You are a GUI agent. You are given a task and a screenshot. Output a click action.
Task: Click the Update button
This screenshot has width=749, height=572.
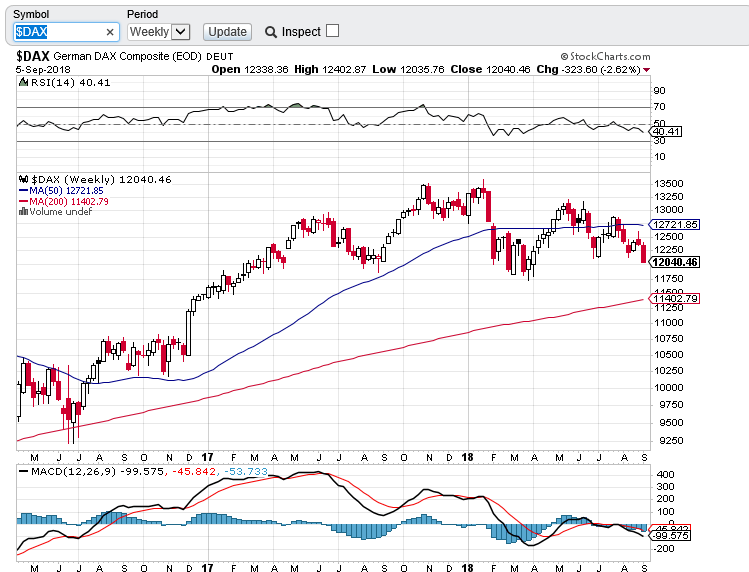(x=227, y=32)
